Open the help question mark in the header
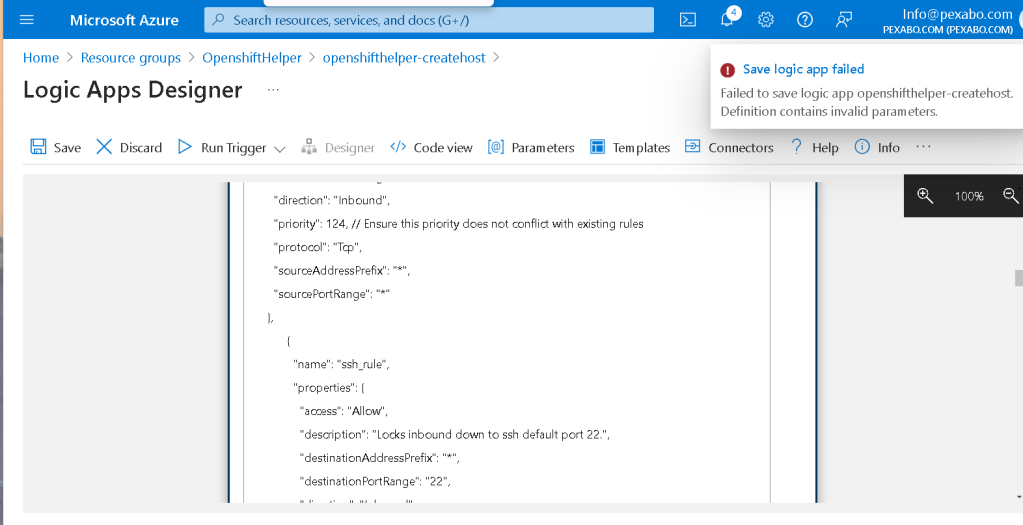The width and height of the screenshot is (1023, 525). click(x=805, y=20)
